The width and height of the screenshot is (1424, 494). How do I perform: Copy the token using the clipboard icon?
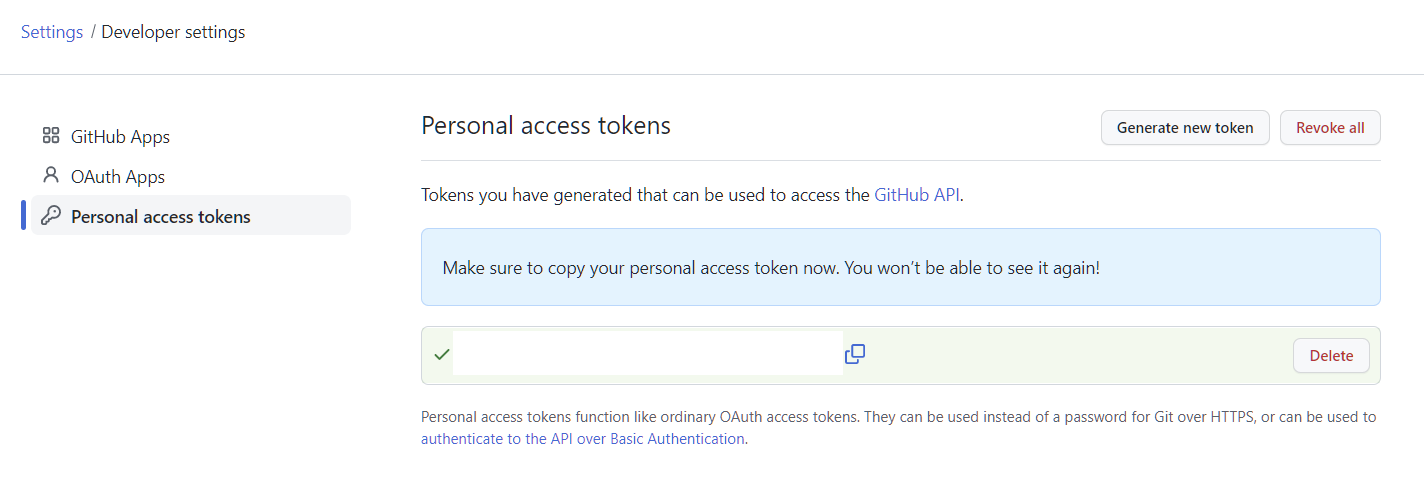[x=854, y=354]
